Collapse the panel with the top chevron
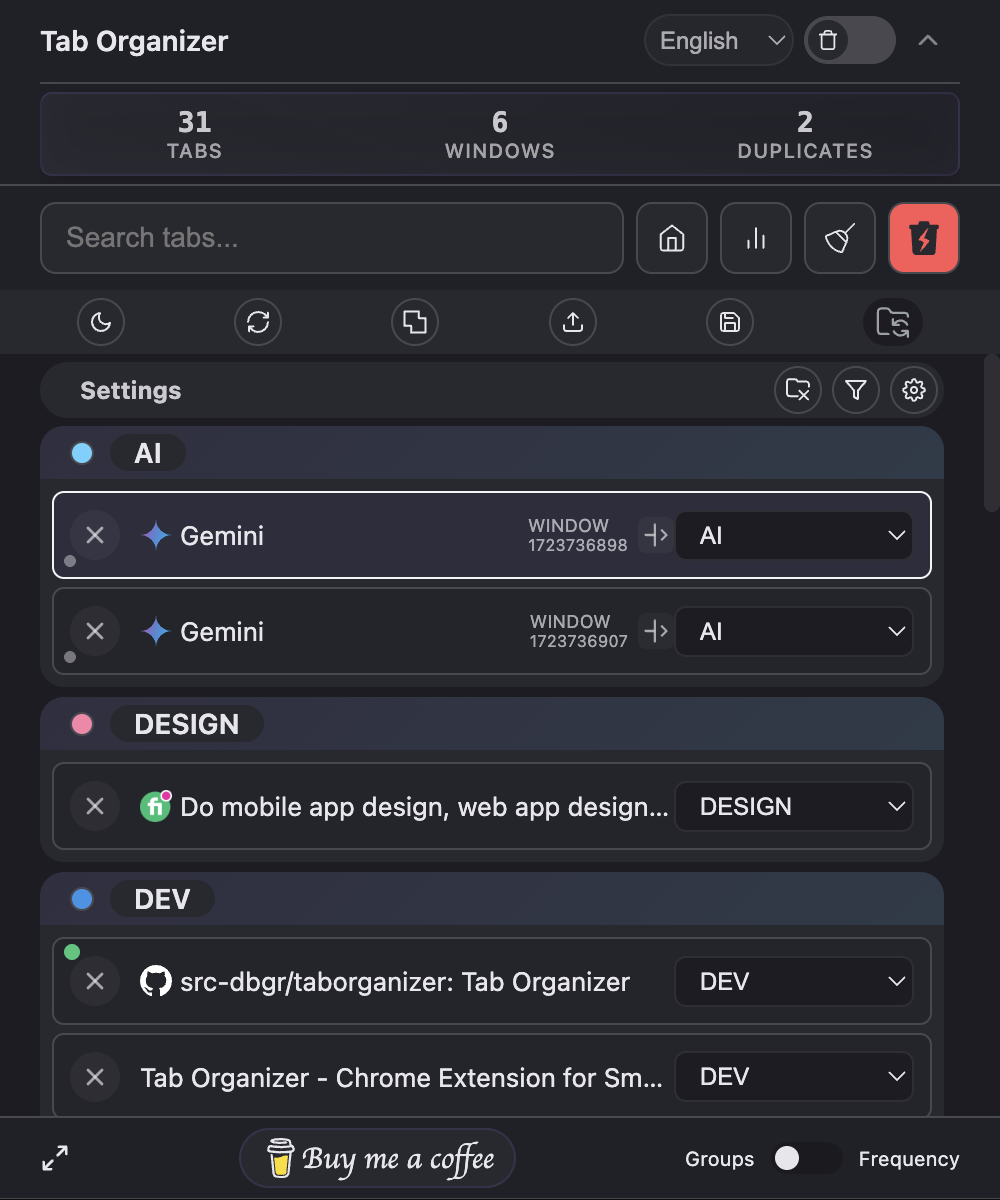 point(928,40)
